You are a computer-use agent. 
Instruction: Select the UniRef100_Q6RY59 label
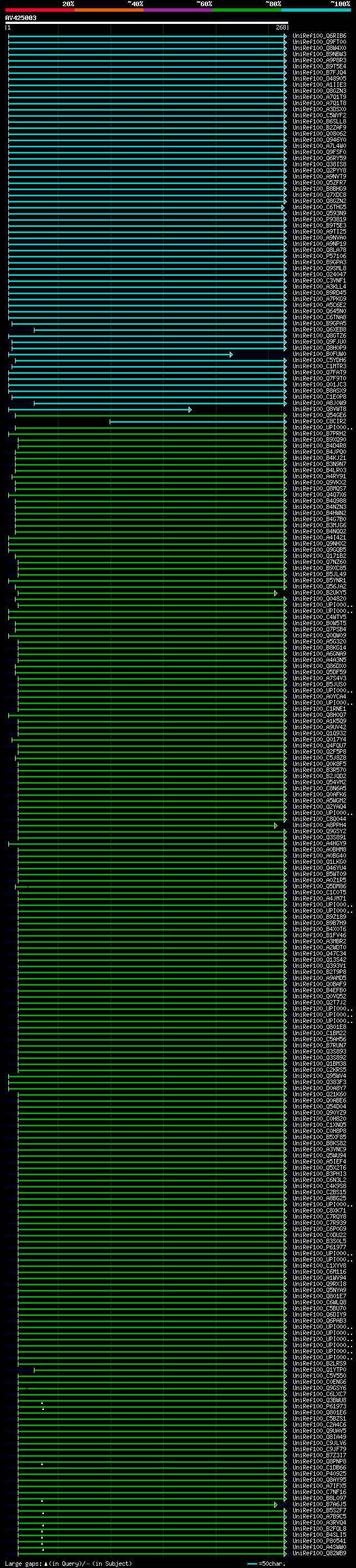pos(319,159)
